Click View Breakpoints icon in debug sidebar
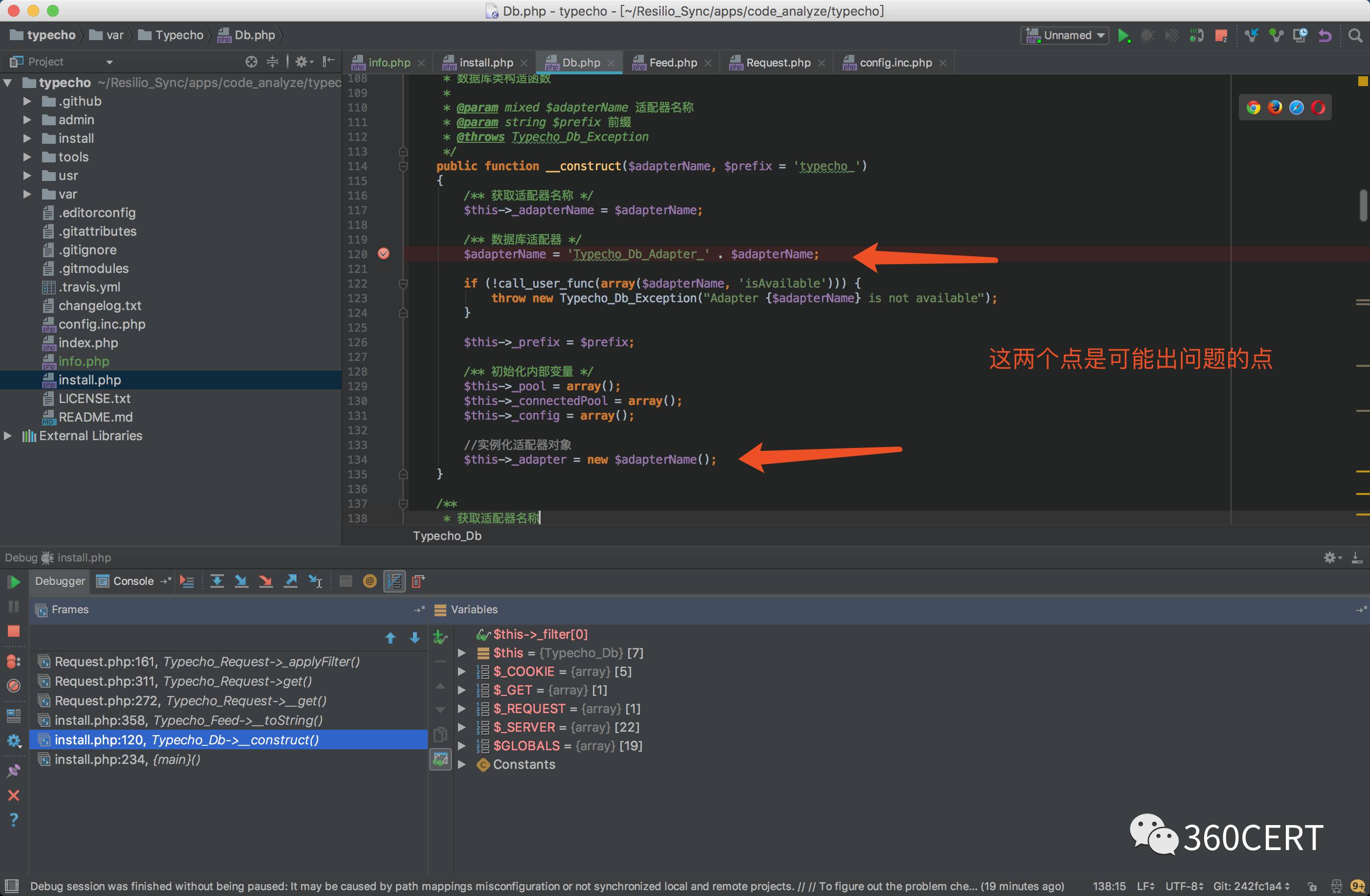The width and height of the screenshot is (1370, 896). click(14, 662)
